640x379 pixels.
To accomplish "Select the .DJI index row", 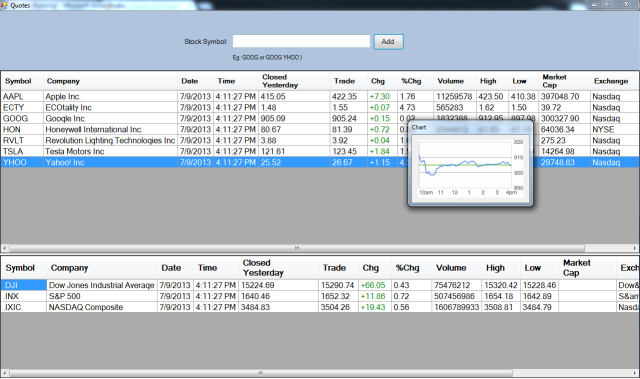I will [x=320, y=285].
